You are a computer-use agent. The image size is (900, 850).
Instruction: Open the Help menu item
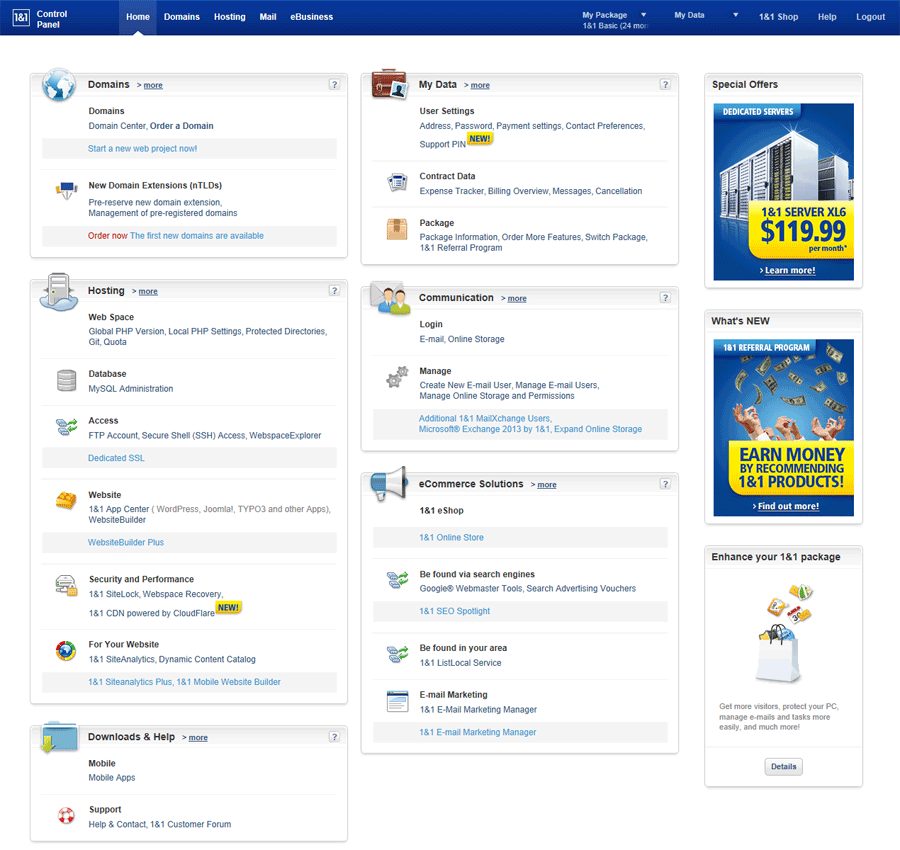click(827, 17)
